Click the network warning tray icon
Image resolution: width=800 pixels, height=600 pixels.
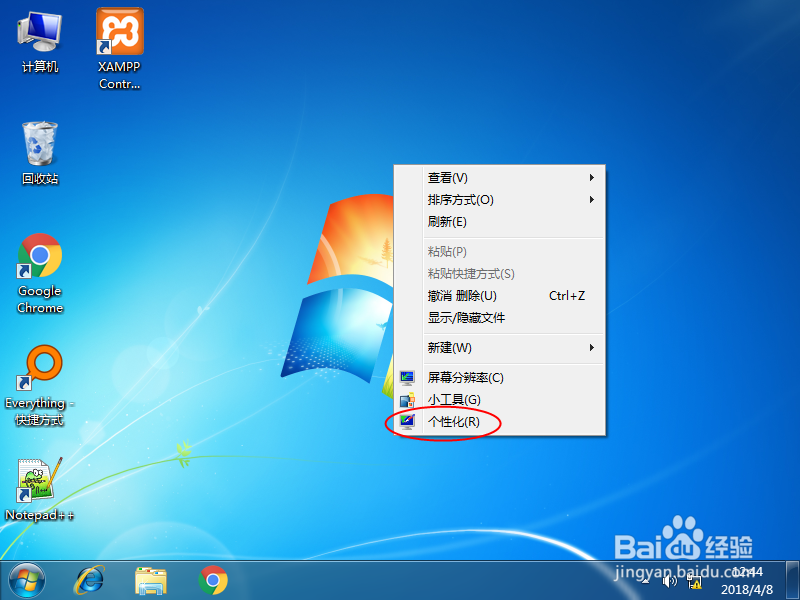coord(693,582)
